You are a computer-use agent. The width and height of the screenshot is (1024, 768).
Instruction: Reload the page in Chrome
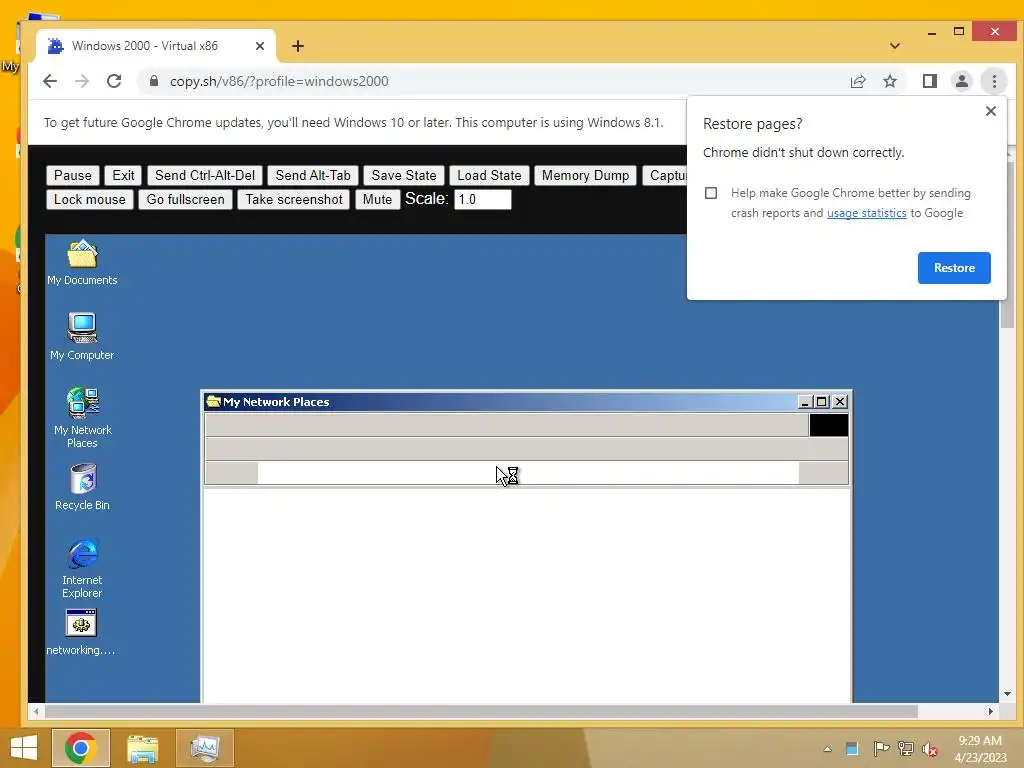(114, 81)
